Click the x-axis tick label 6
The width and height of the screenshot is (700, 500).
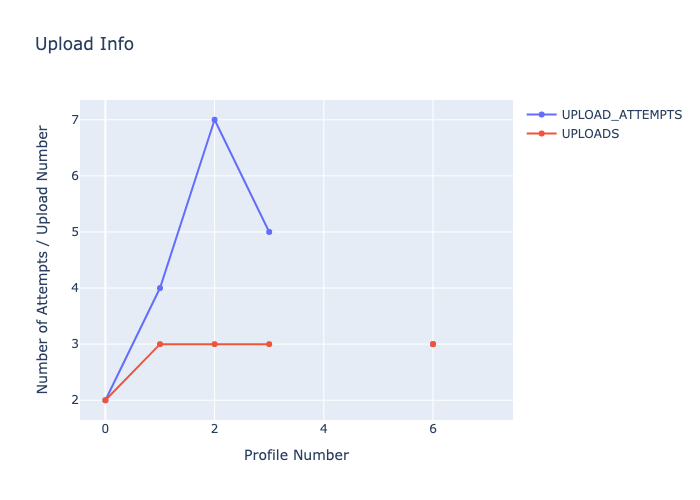tap(433, 428)
